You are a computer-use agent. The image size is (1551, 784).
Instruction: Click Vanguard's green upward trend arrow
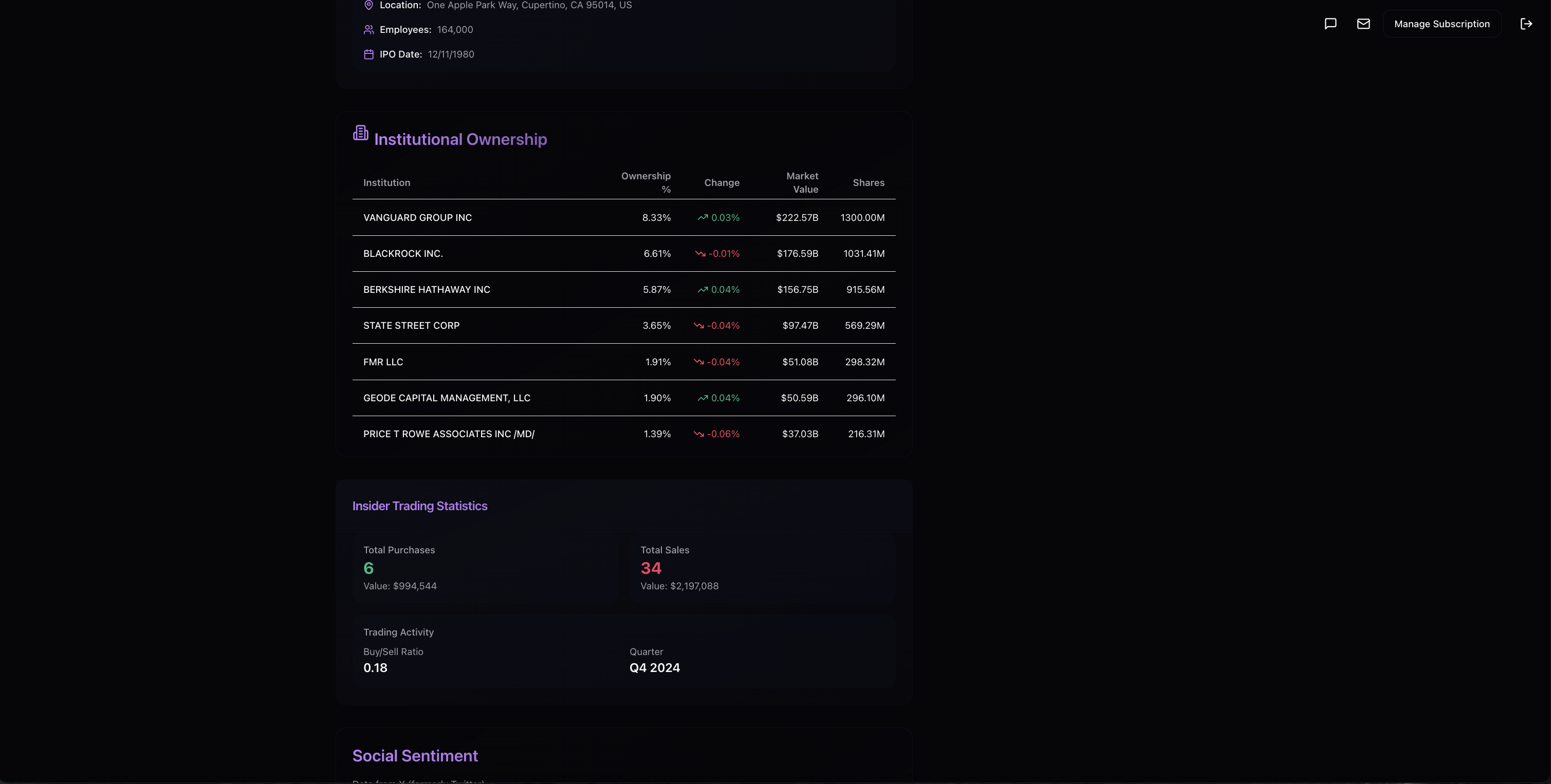[x=703, y=217]
